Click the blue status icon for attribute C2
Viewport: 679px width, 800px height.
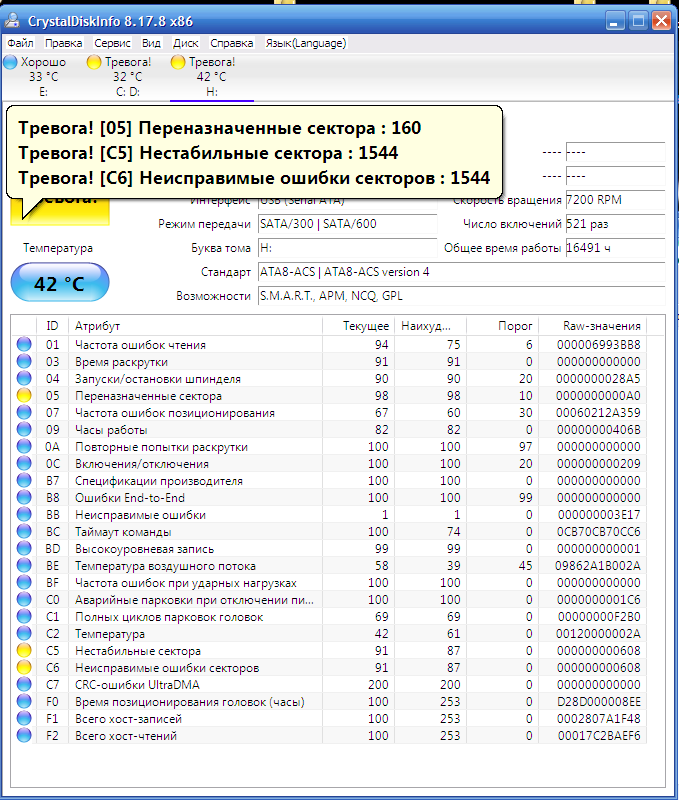pyautogui.click(x=24, y=634)
